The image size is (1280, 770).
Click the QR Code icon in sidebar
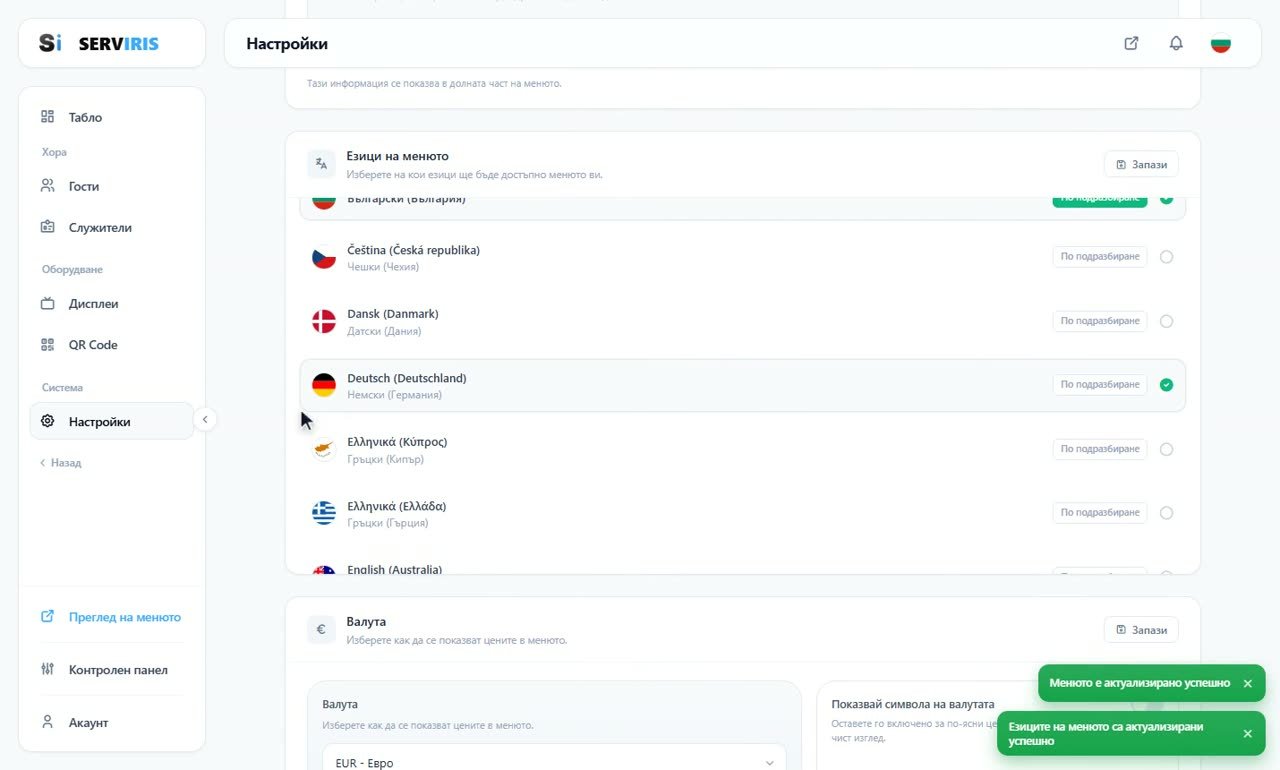pyautogui.click(x=47, y=345)
